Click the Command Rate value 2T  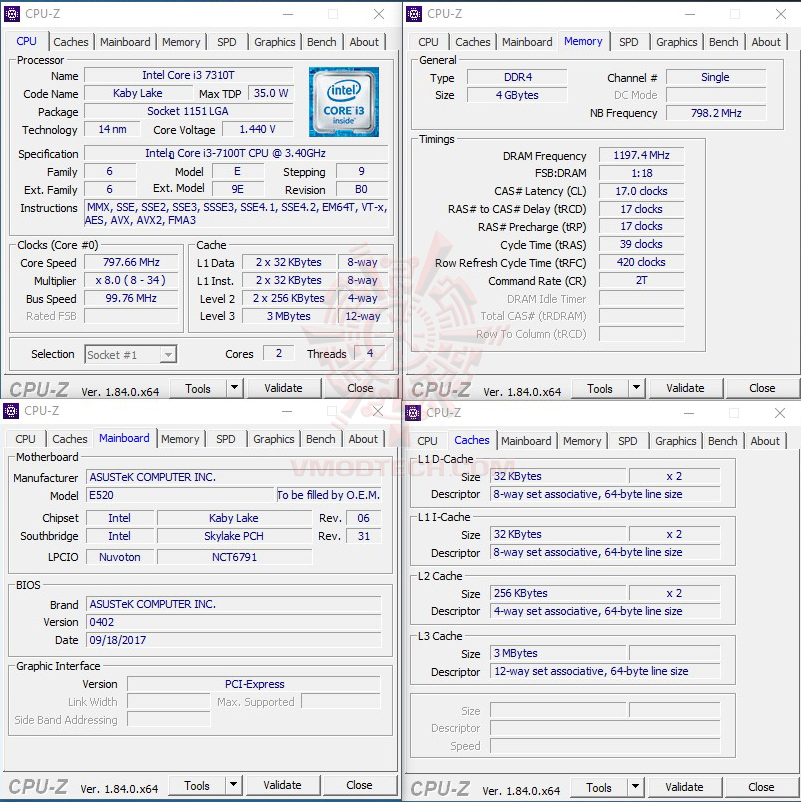641,280
